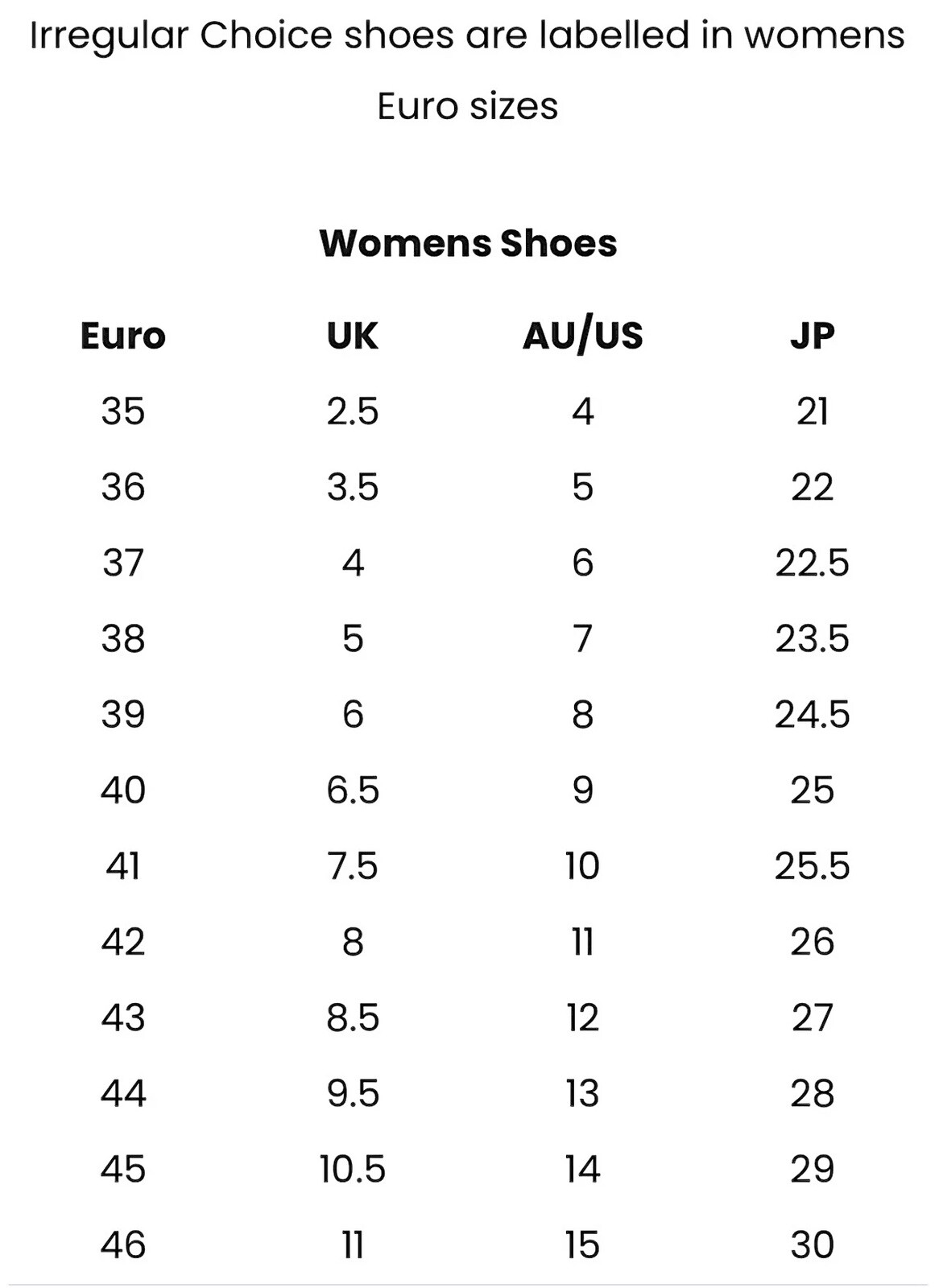Click JP size 25.5 cell
939x1288 pixels.
[812, 866]
